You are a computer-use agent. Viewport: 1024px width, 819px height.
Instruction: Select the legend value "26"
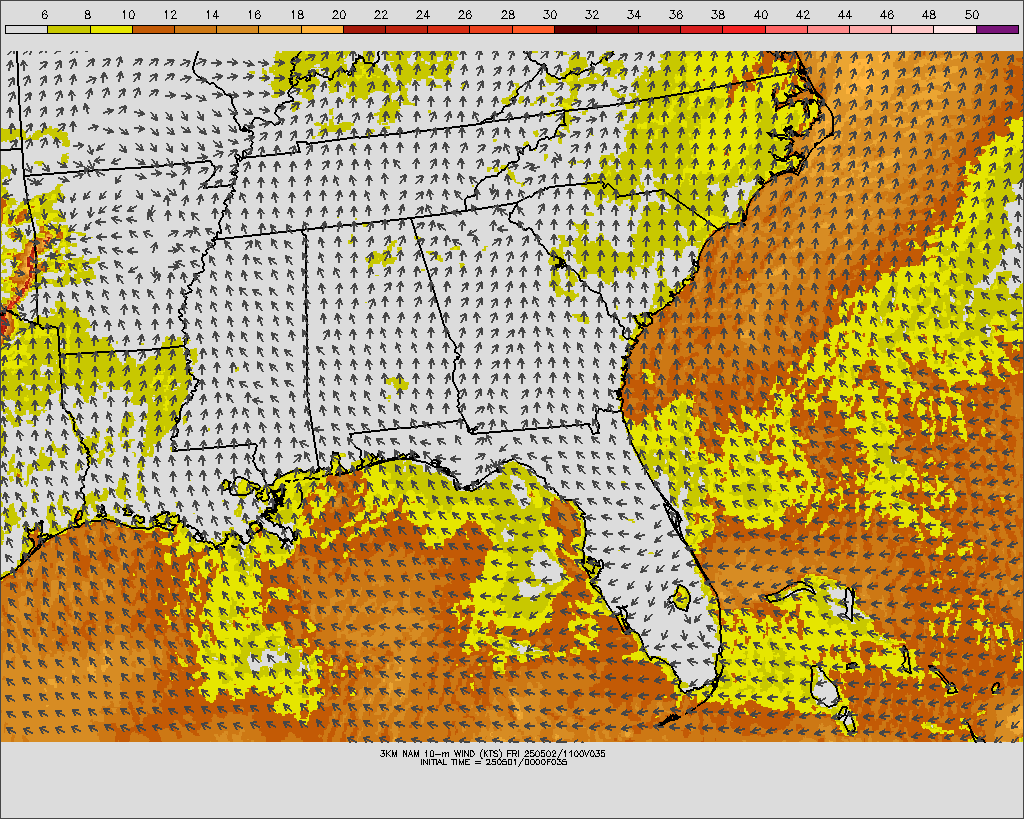pyautogui.click(x=465, y=14)
